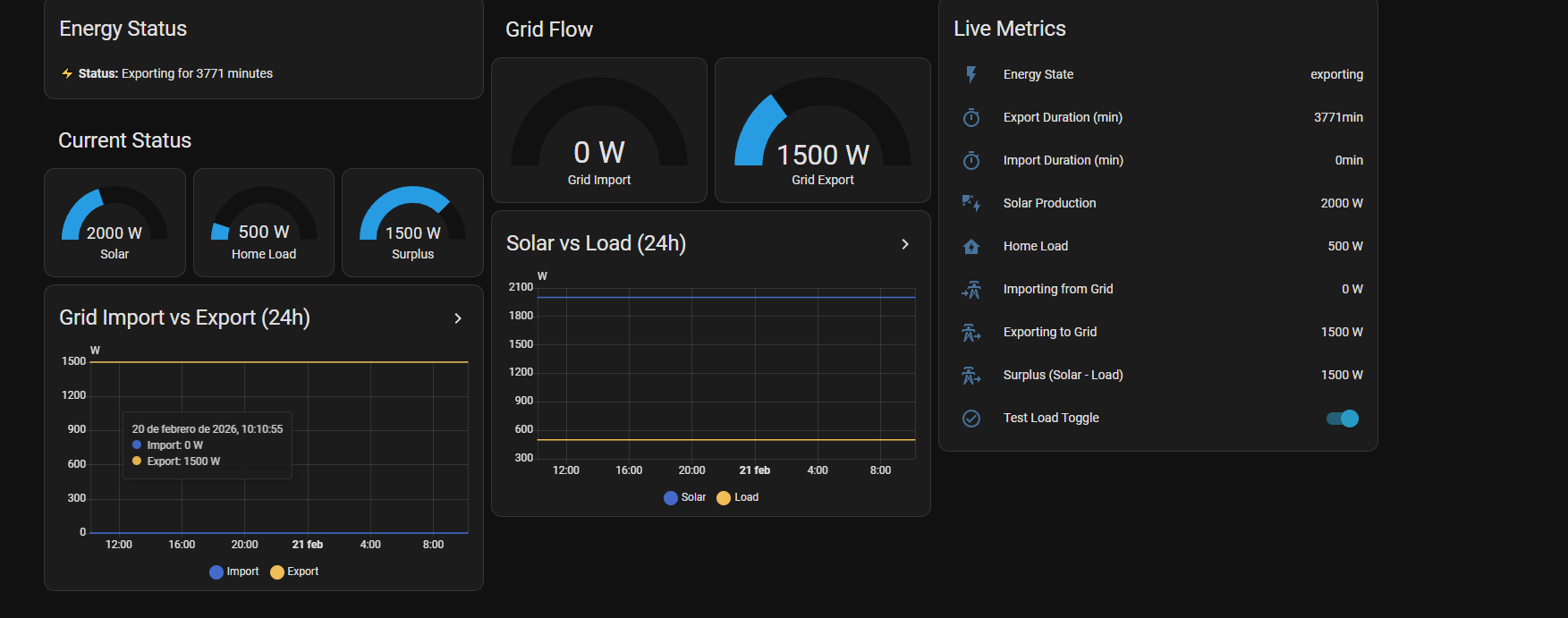This screenshot has height=618, width=1568.
Task: Open the Grid Export 1500 W gauge
Action: pos(823,131)
